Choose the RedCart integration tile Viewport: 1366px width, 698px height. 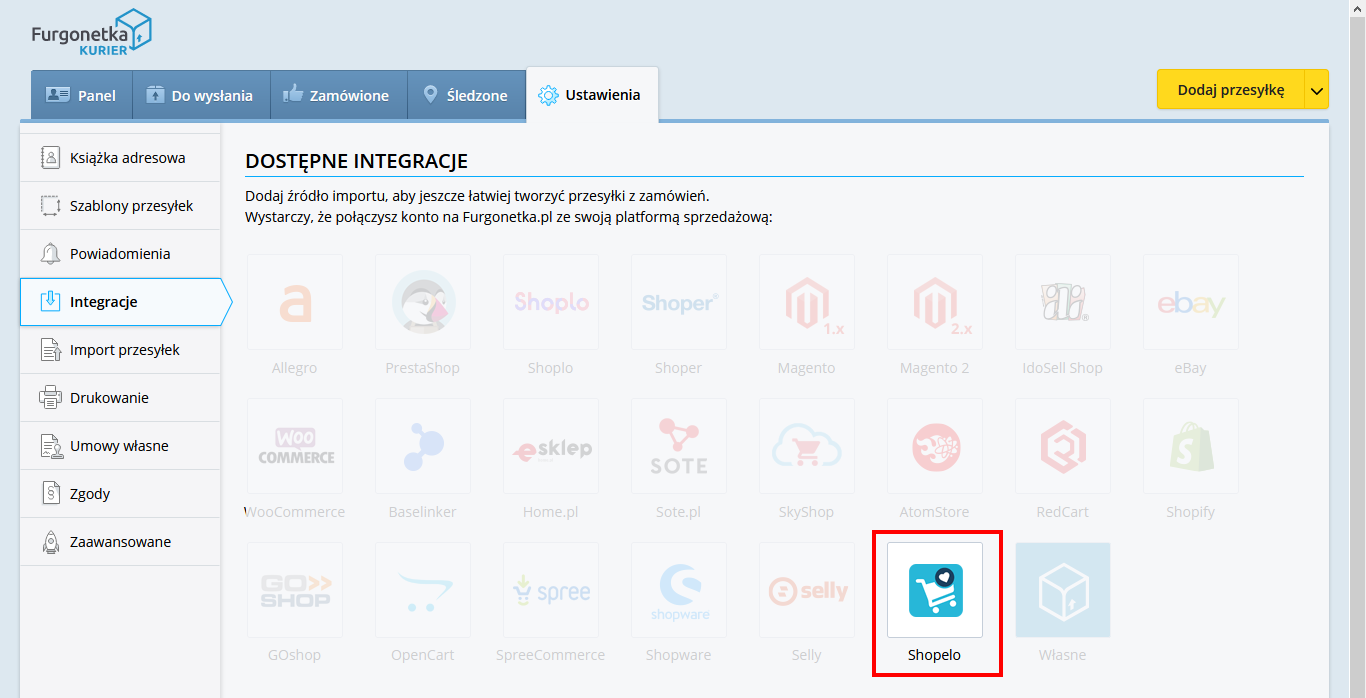1062,446
